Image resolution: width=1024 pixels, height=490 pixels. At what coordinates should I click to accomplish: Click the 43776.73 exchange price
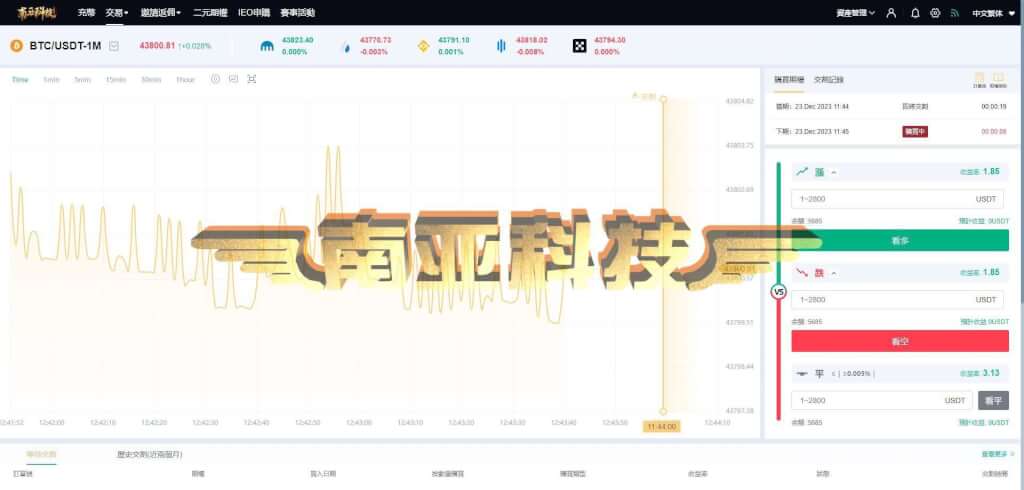coord(376,41)
